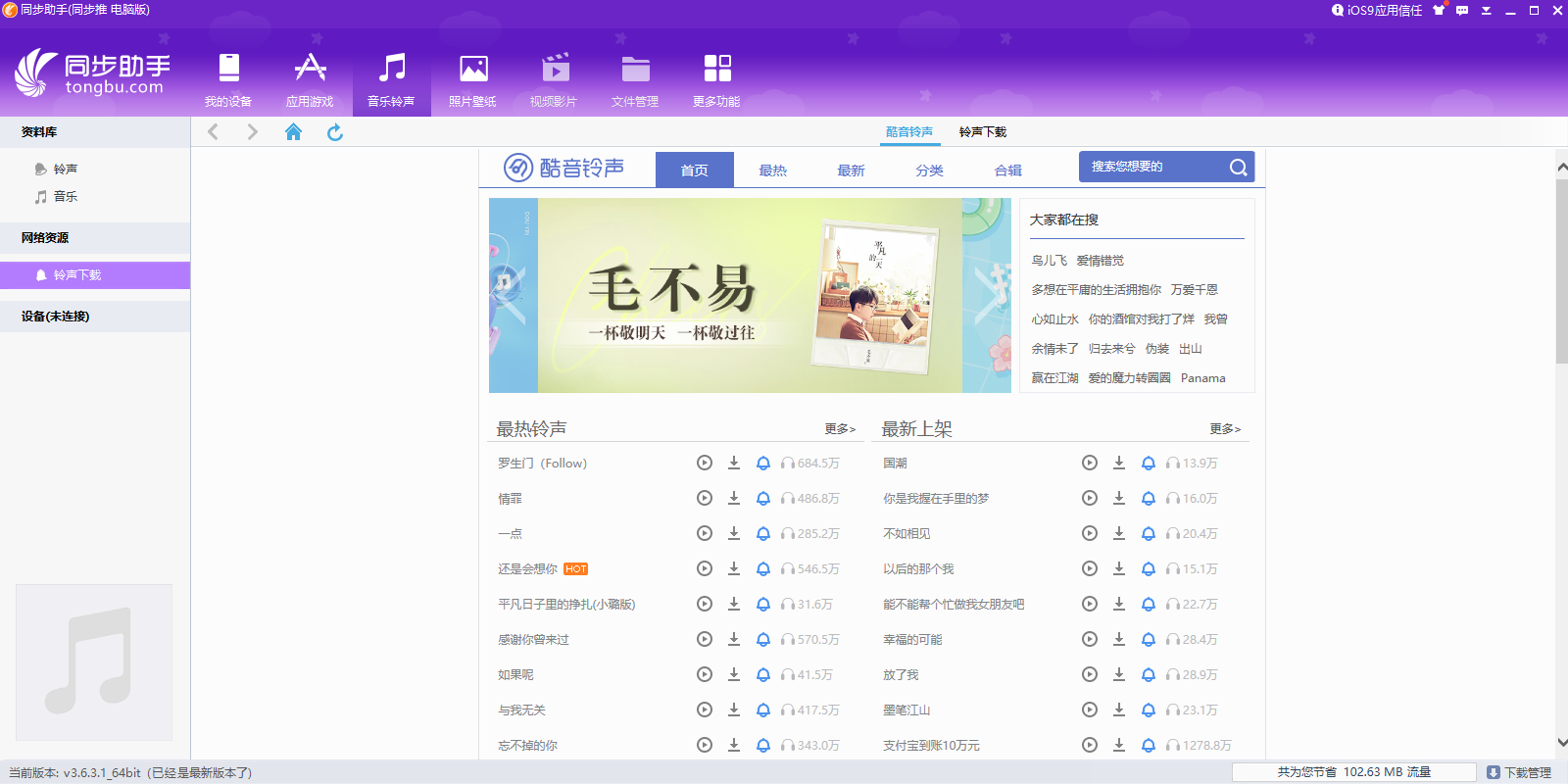Click the vertical scrollbar down arrow
This screenshot has width=1568, height=784.
tap(1561, 743)
